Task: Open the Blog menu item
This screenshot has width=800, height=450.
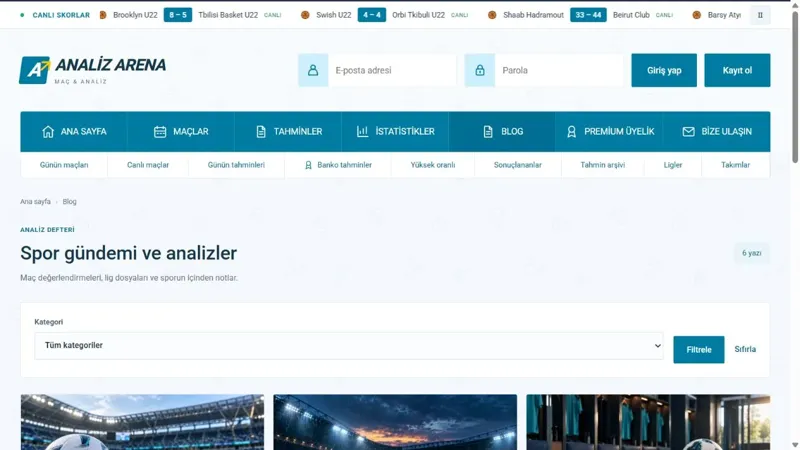Action: [x=502, y=132]
